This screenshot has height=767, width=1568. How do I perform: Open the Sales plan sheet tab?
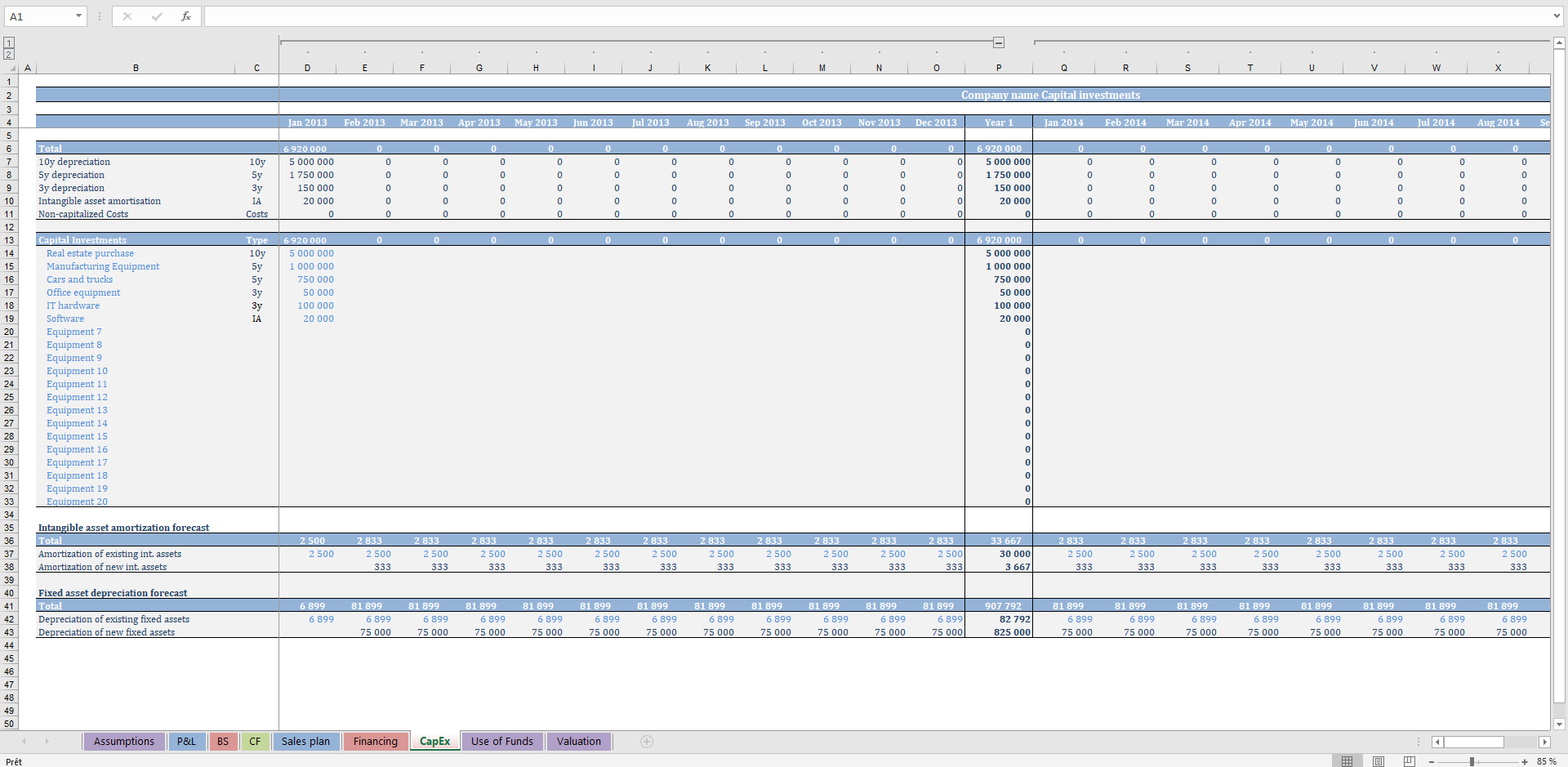(305, 742)
